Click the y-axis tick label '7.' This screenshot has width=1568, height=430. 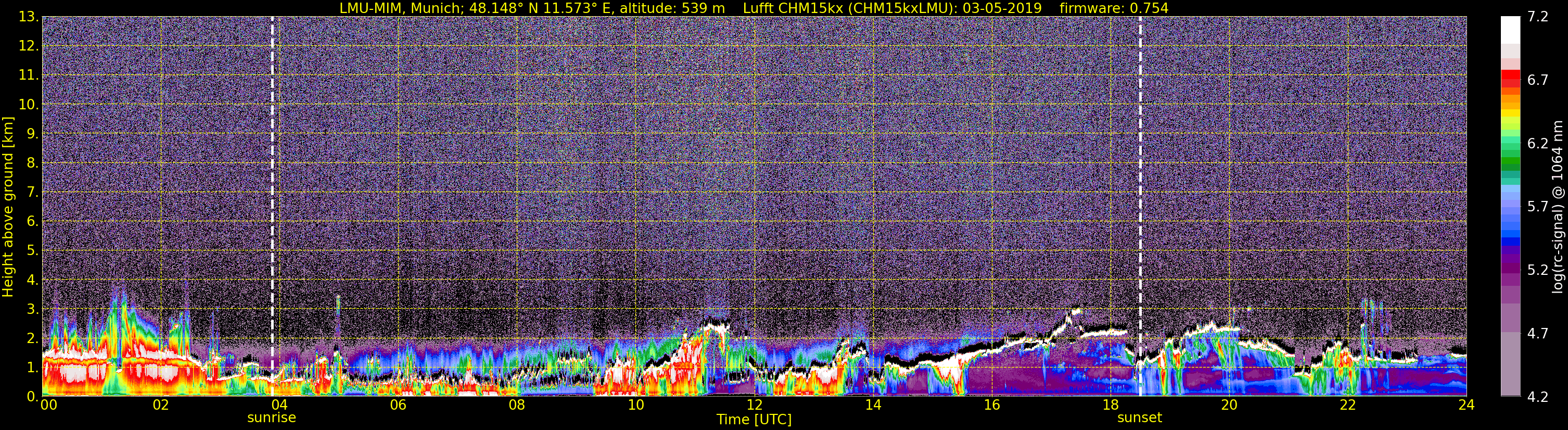(33, 193)
